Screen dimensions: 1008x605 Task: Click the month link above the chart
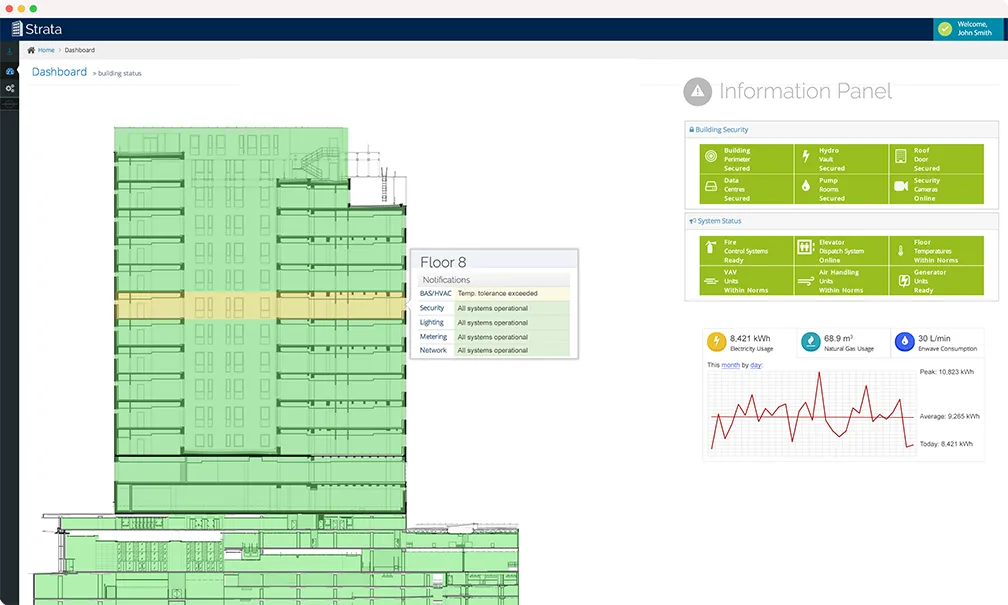[x=730, y=365]
